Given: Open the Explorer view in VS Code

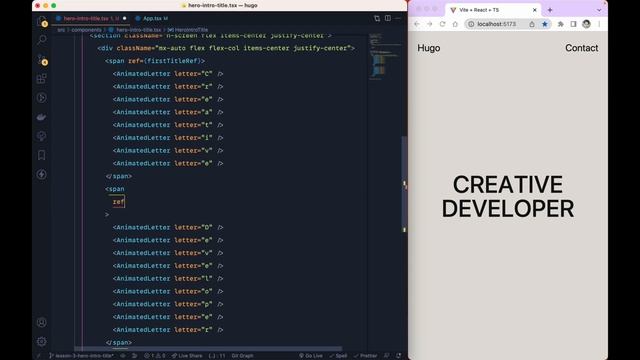Looking at the screenshot, I should (42, 21).
